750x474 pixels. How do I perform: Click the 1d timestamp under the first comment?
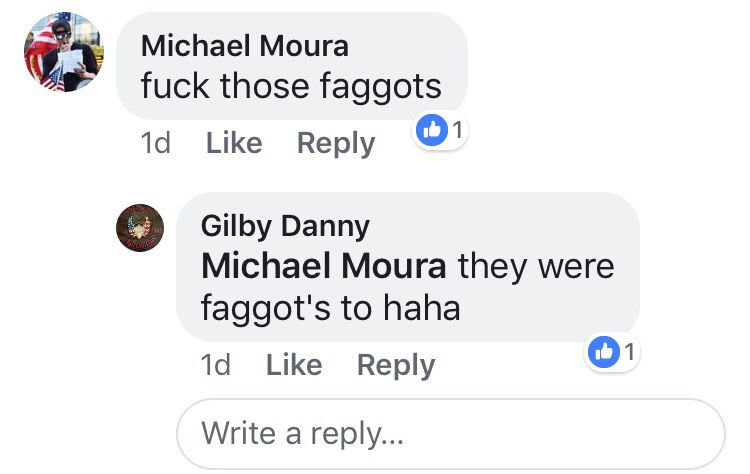[x=155, y=143]
